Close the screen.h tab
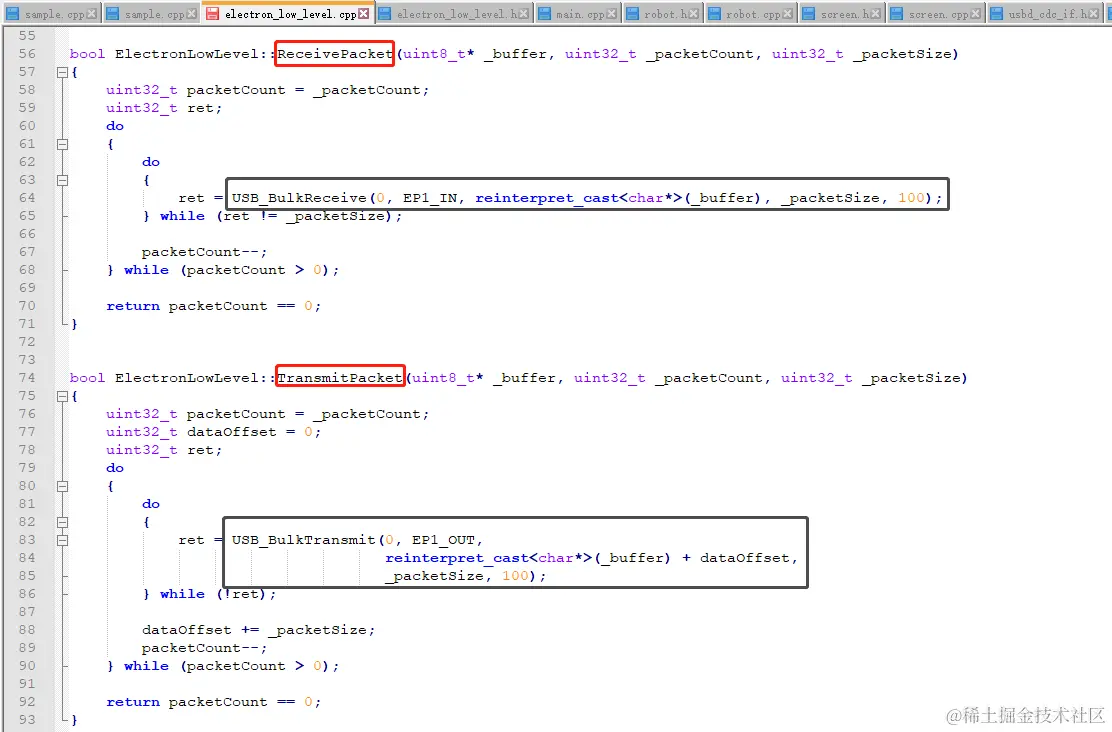The width and height of the screenshot is (1112, 732). tap(875, 13)
